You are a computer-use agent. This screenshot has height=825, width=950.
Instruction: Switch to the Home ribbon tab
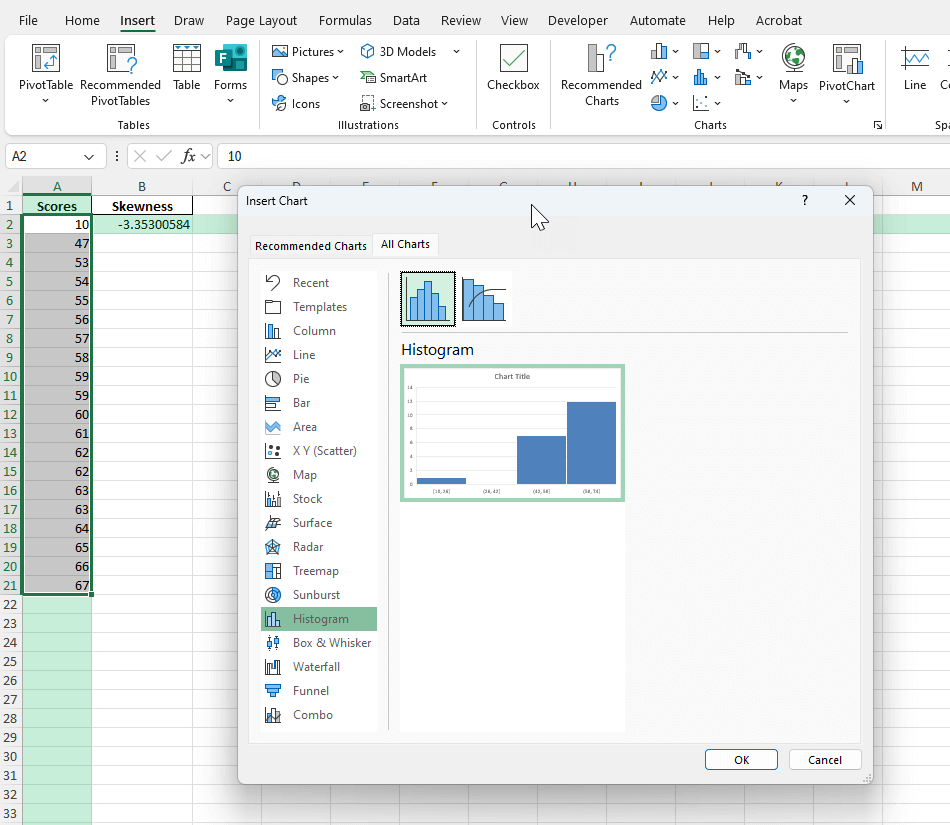[82, 21]
